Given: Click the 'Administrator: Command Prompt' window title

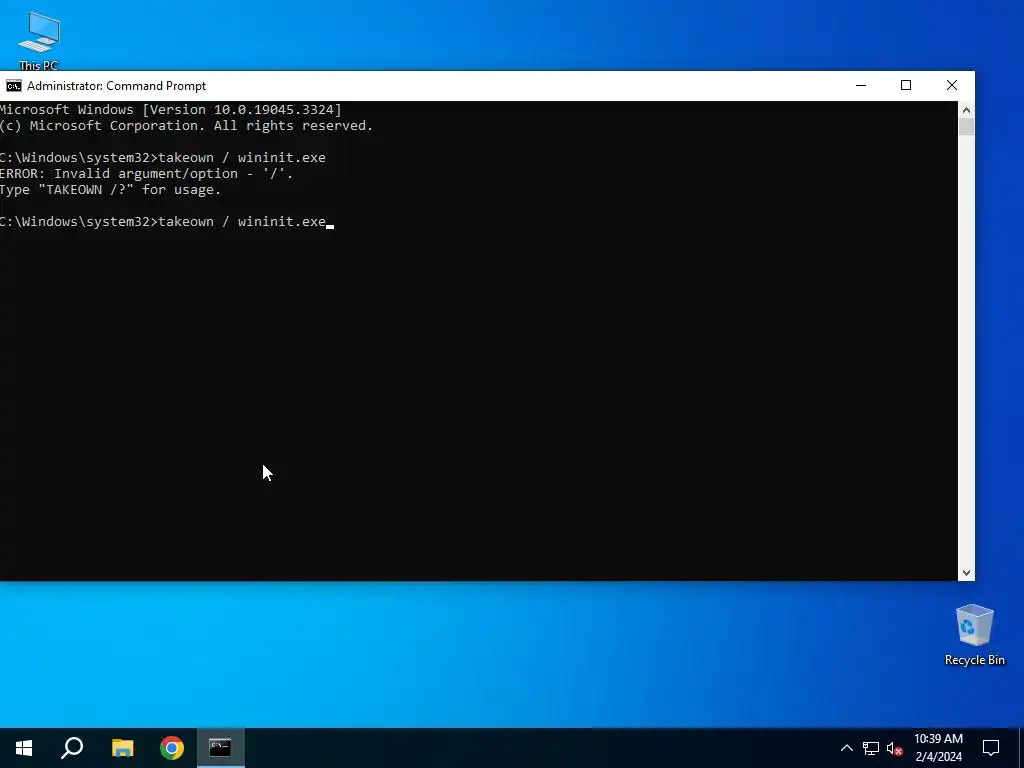Looking at the screenshot, I should point(116,86).
